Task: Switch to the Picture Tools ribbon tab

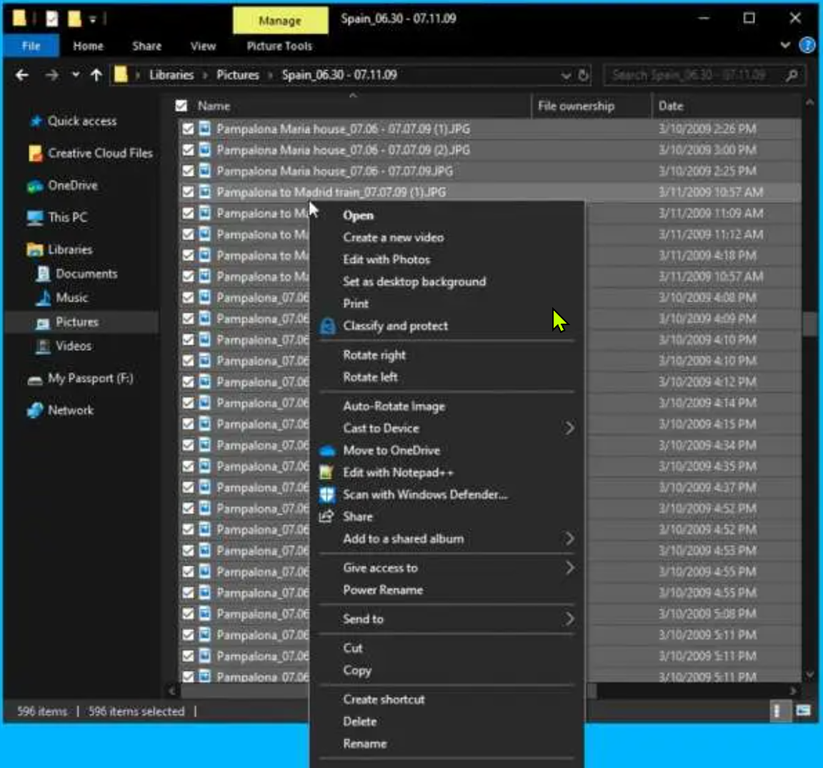Action: [x=279, y=46]
